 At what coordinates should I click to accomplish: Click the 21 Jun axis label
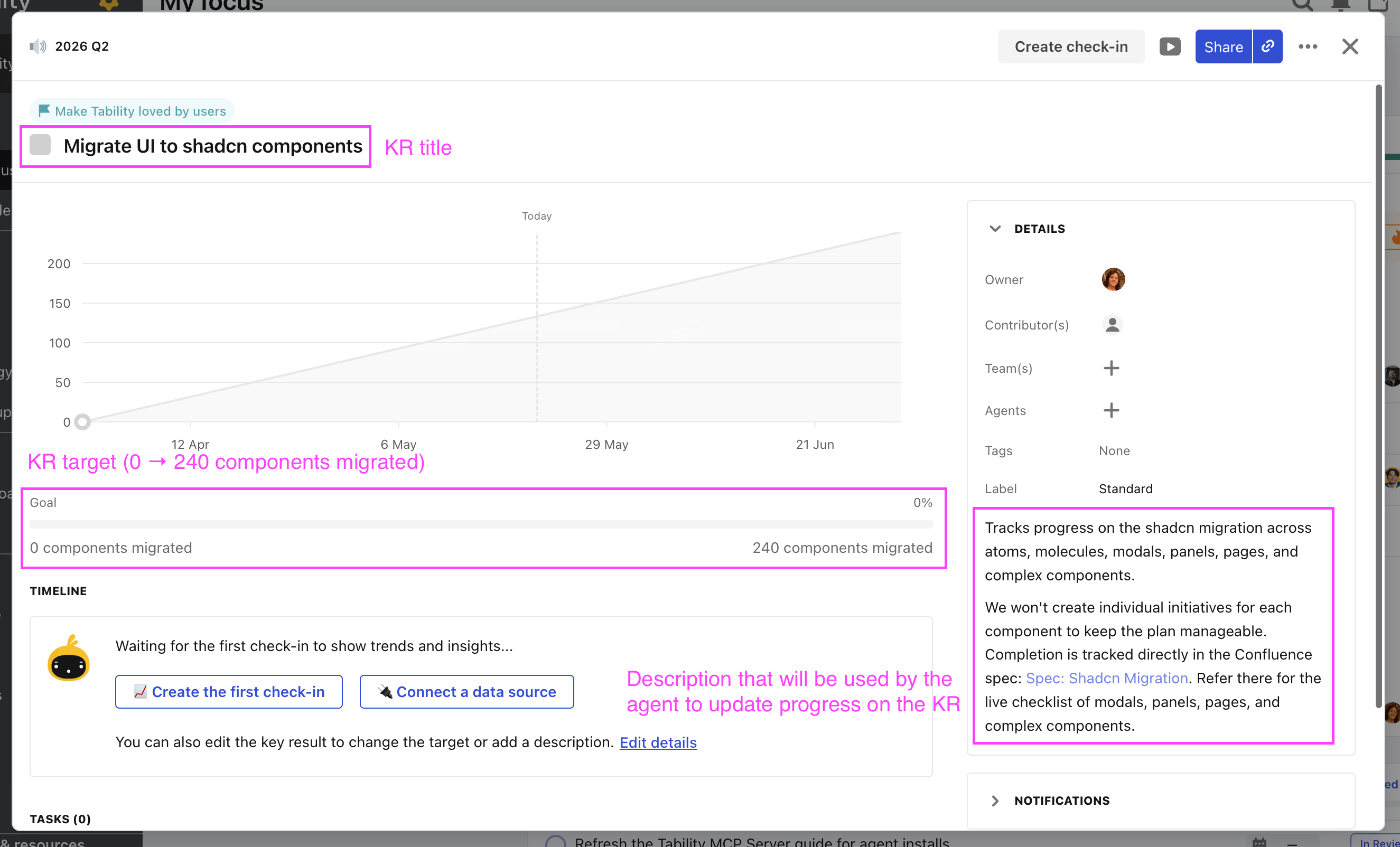(815, 444)
